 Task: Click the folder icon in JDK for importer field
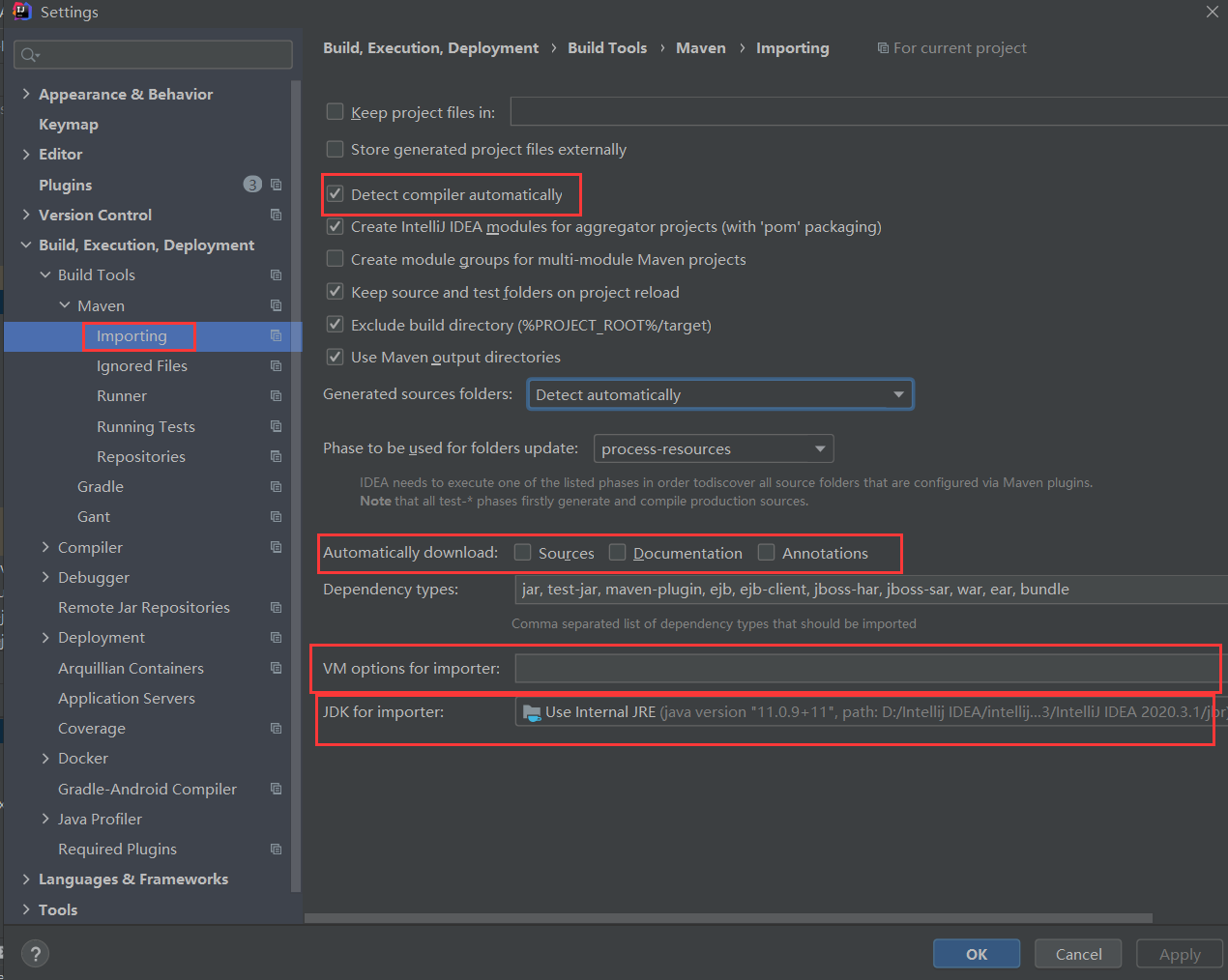click(x=532, y=712)
